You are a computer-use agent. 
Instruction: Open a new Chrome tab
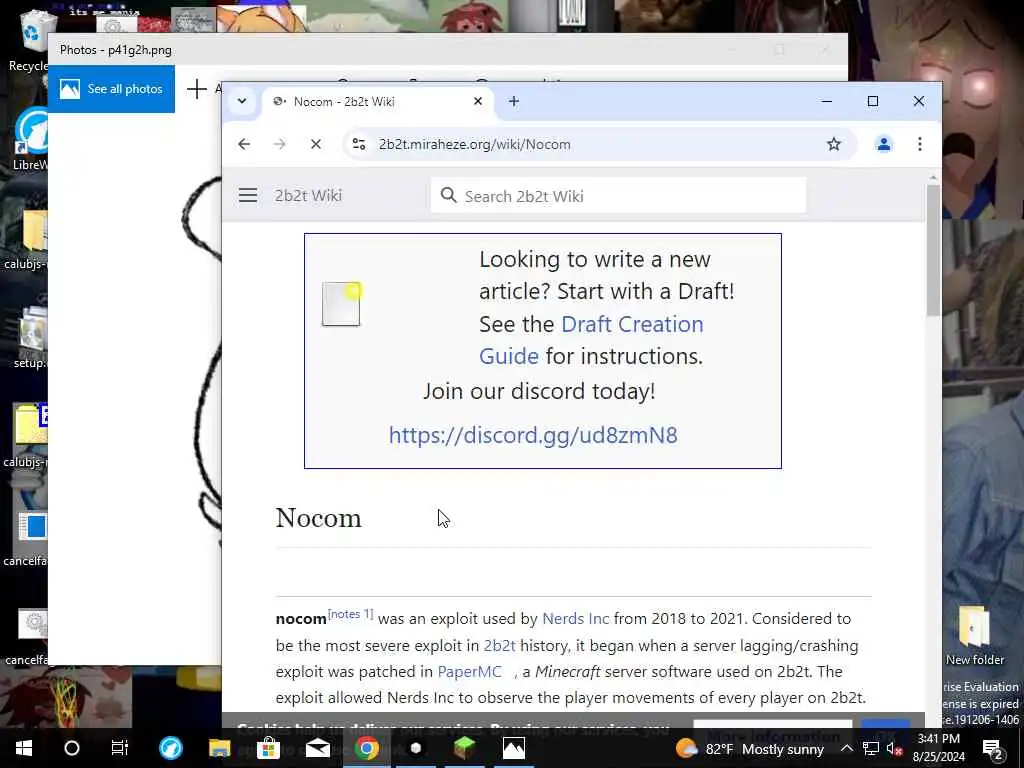pos(514,101)
